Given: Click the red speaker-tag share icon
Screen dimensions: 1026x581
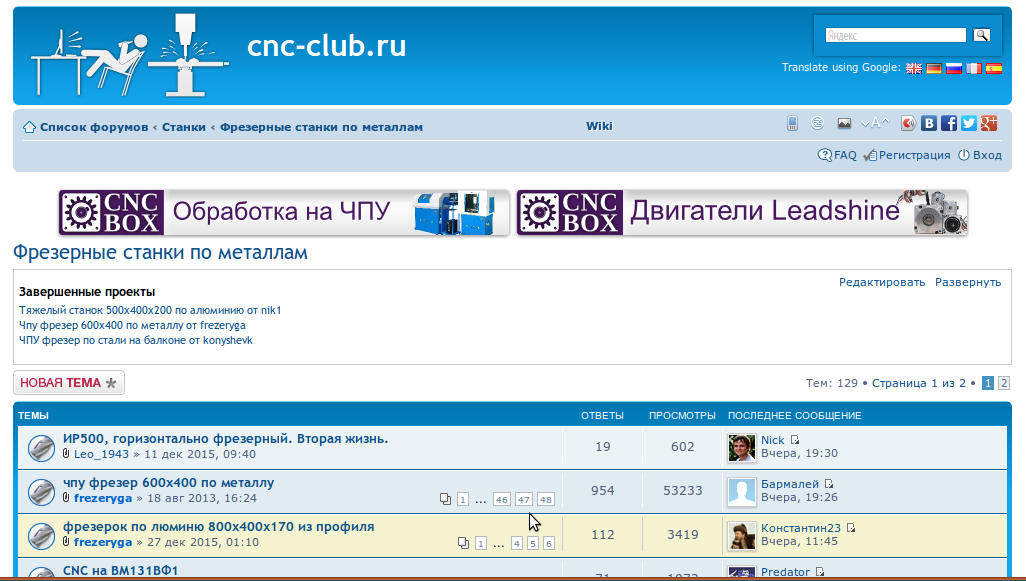Looking at the screenshot, I should click(x=908, y=123).
